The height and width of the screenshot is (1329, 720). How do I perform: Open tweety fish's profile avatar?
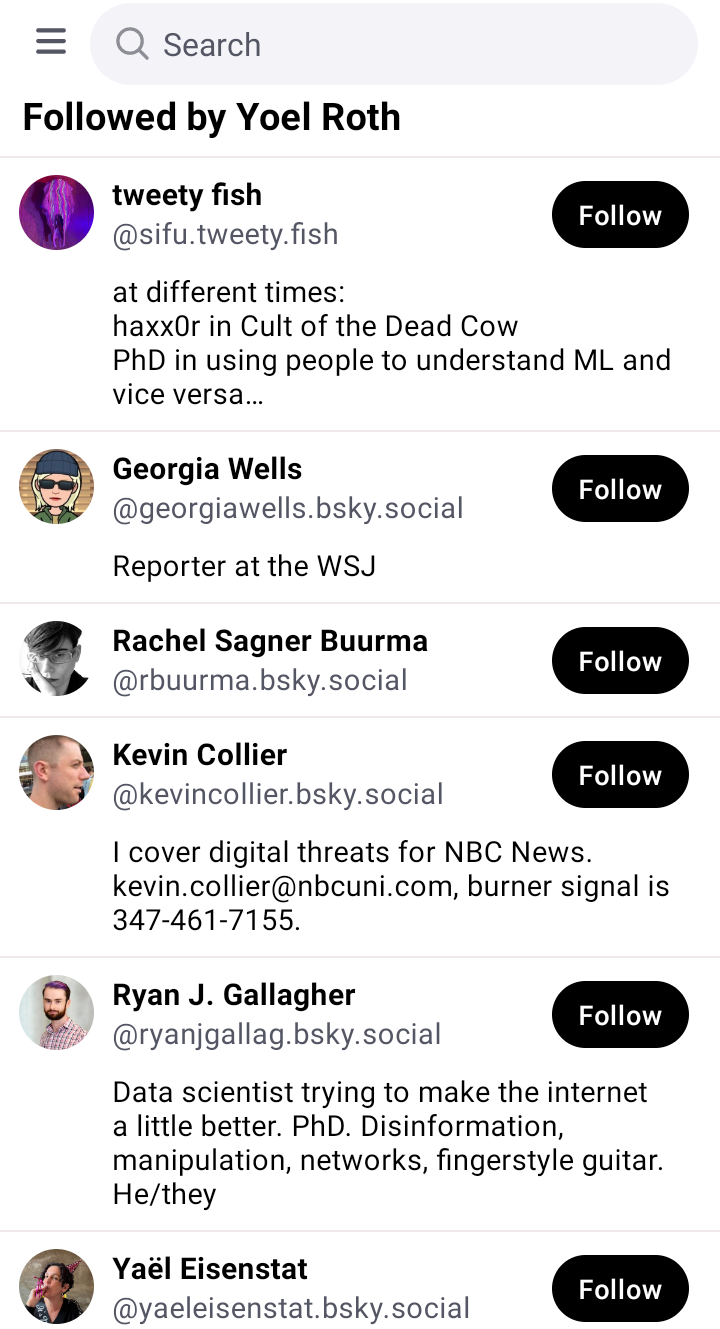[x=57, y=212]
